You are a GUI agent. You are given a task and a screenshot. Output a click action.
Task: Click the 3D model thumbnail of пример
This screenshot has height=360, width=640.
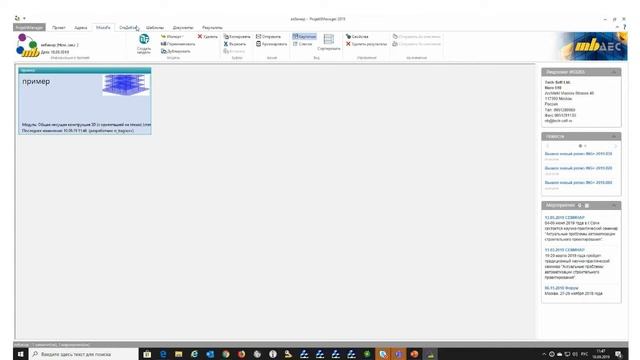click(x=126, y=85)
